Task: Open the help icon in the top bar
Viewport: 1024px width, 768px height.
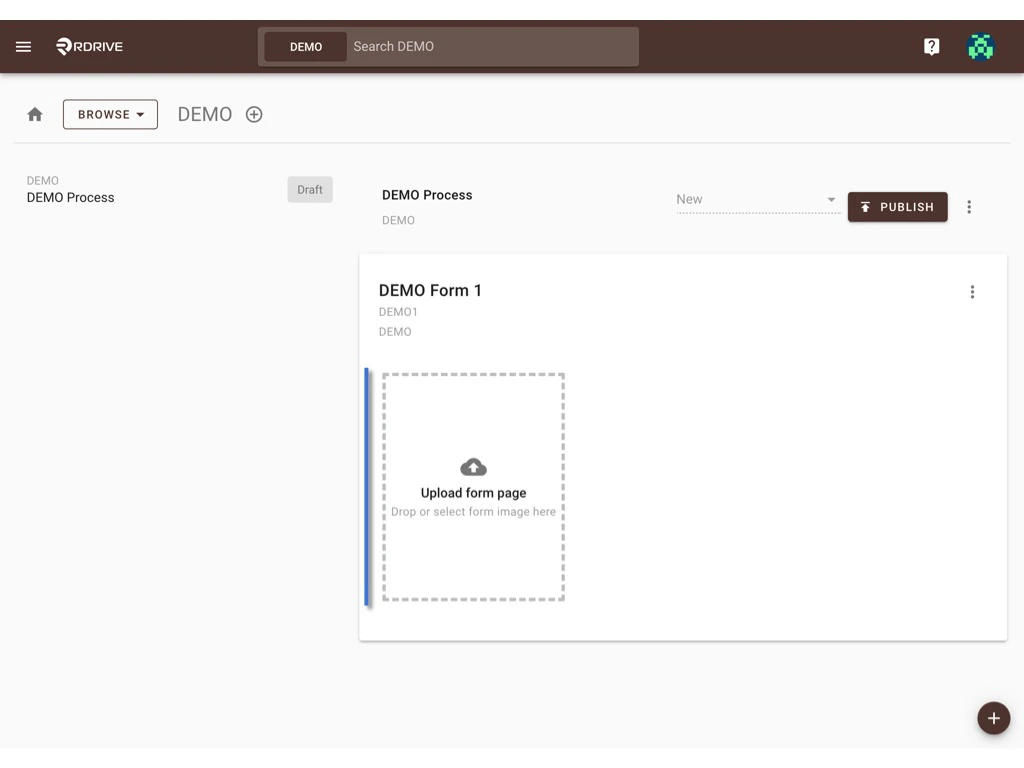Action: click(931, 46)
